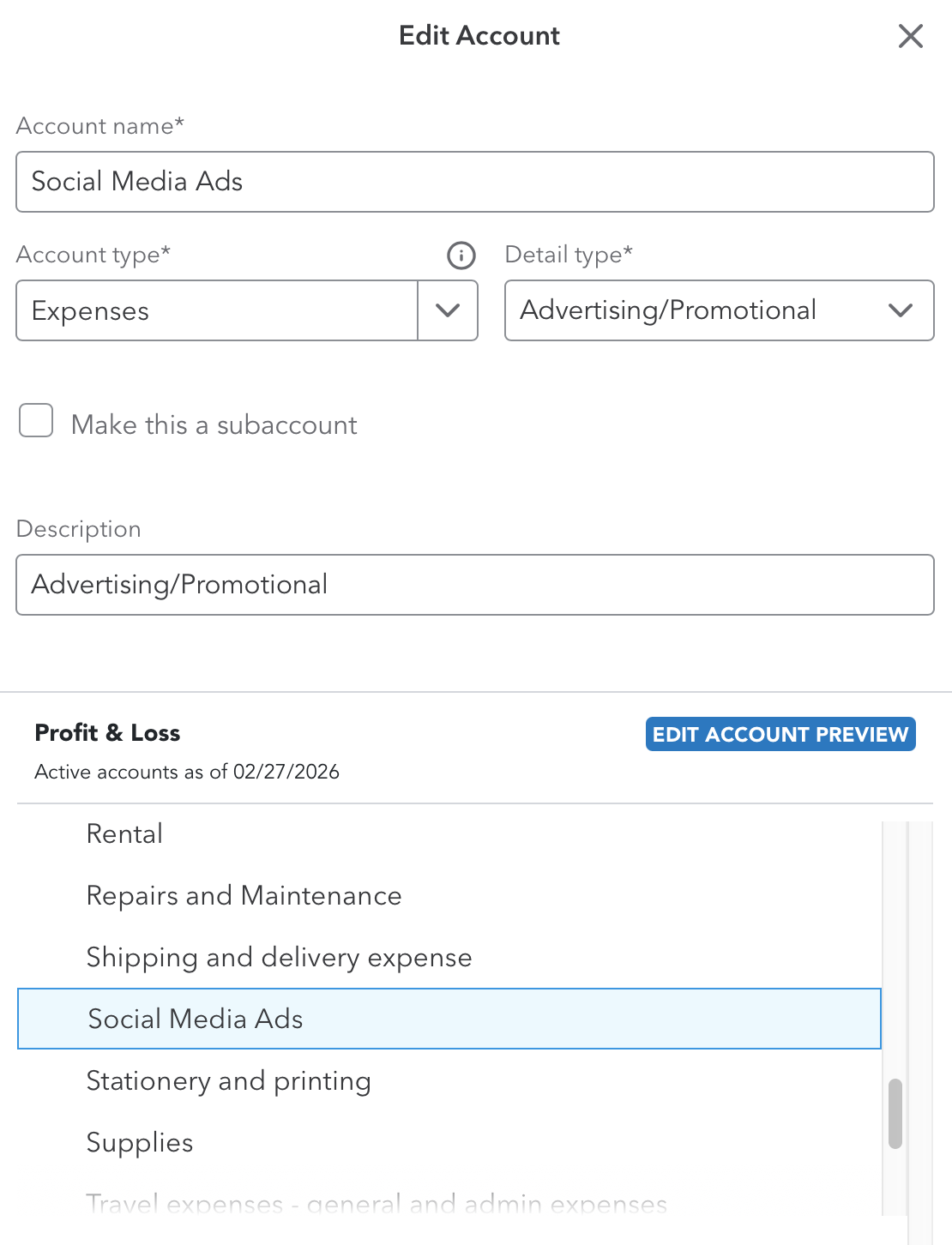Click the Make this a subaccount label
Image resolution: width=952 pixels, height=1245 pixels.
coord(214,425)
